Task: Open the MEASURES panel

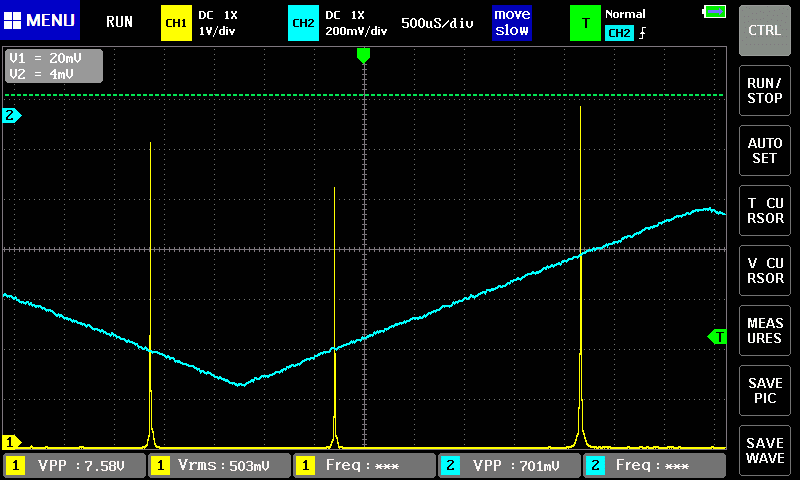Action: tap(765, 331)
